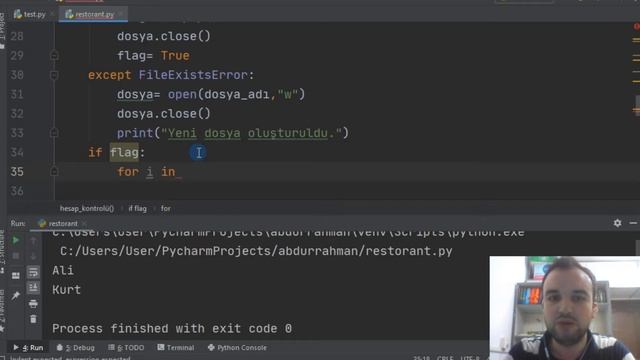This screenshot has width=640, height=360.
Task: Open the Python Console tool window
Action: [x=237, y=348]
